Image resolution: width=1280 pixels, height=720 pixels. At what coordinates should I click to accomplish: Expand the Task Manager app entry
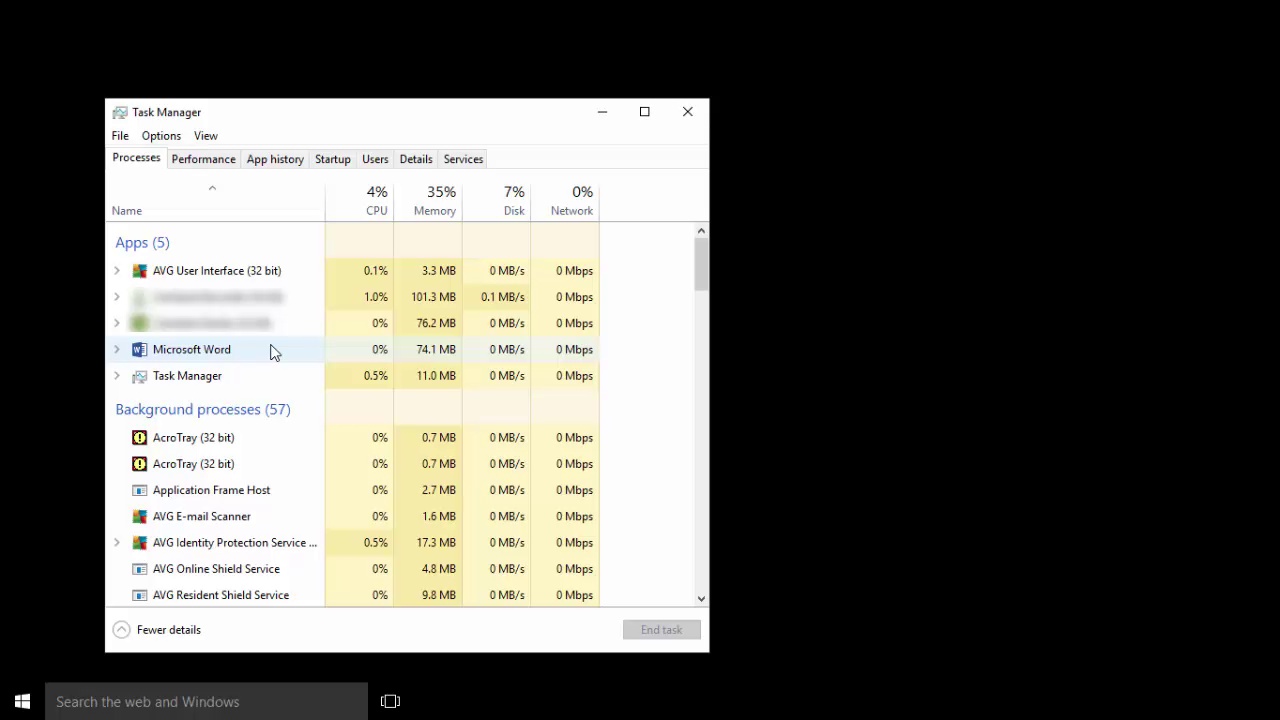click(x=117, y=376)
